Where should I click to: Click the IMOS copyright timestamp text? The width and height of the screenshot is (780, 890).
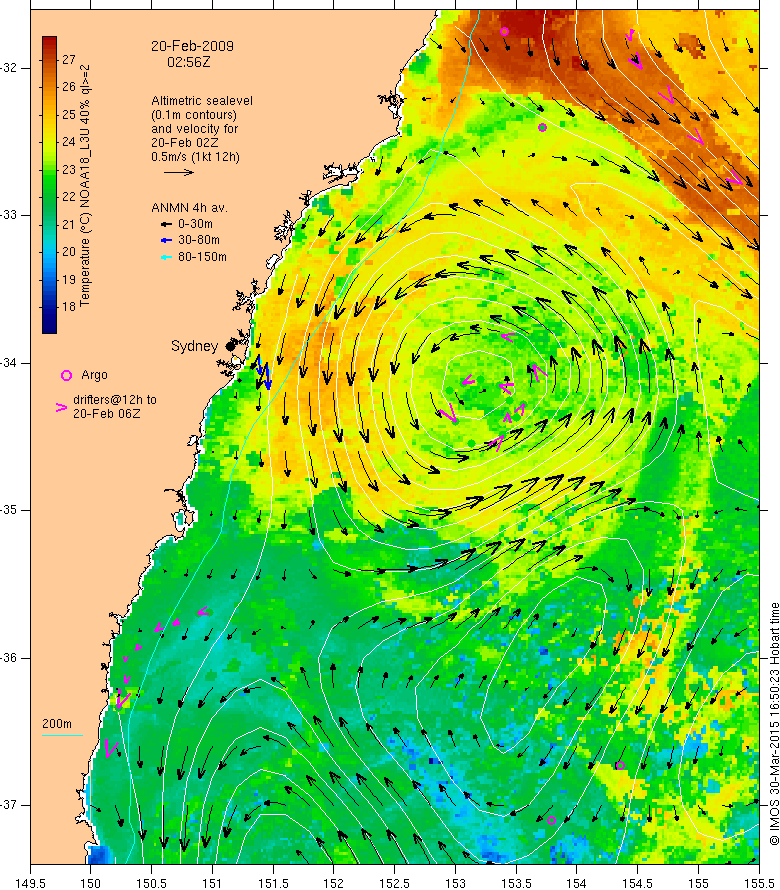click(x=774, y=724)
